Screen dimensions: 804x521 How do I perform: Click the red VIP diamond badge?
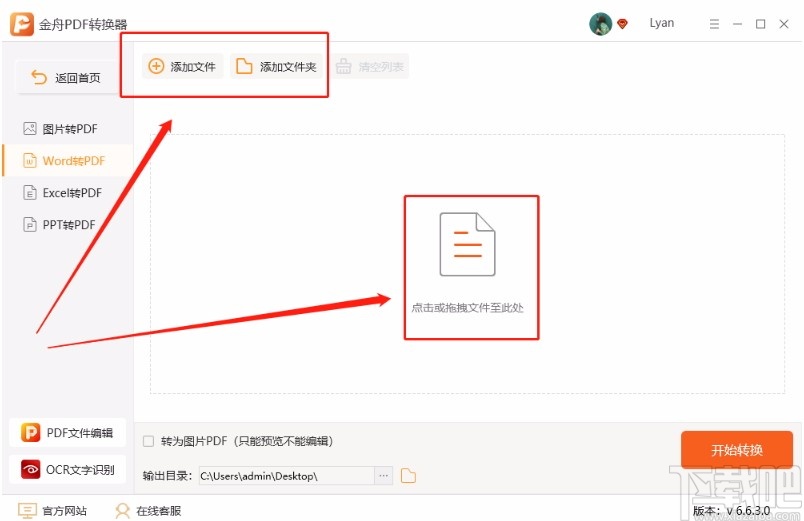(x=622, y=24)
